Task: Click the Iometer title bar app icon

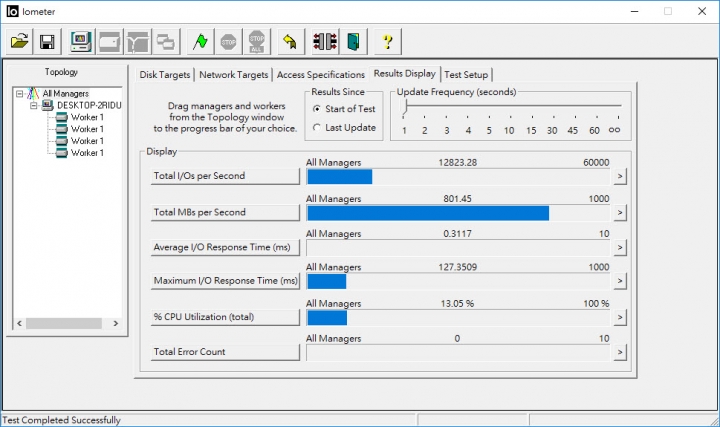Action: 12,11
